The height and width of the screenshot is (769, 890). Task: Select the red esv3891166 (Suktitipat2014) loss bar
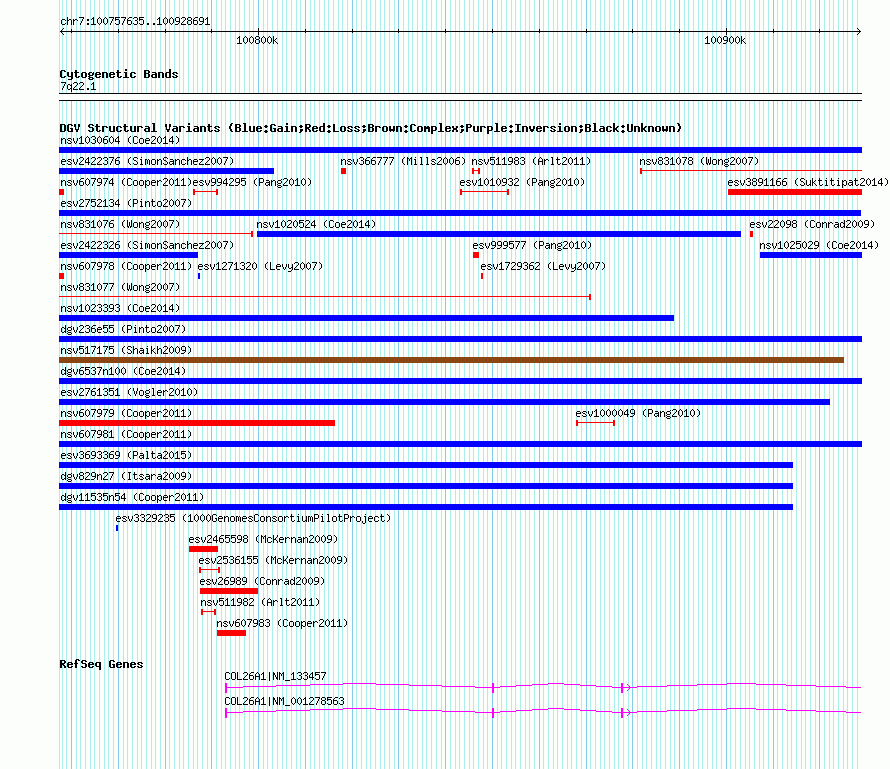click(x=794, y=192)
